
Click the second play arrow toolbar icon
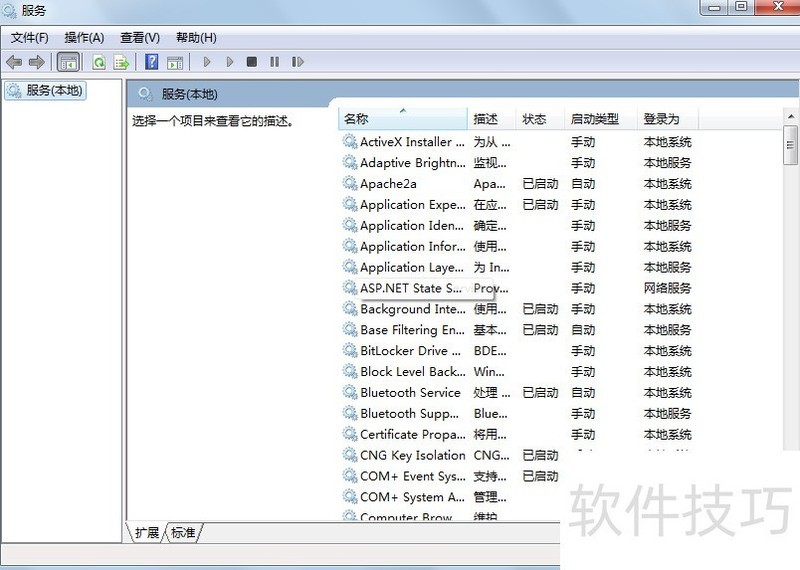tap(230, 62)
